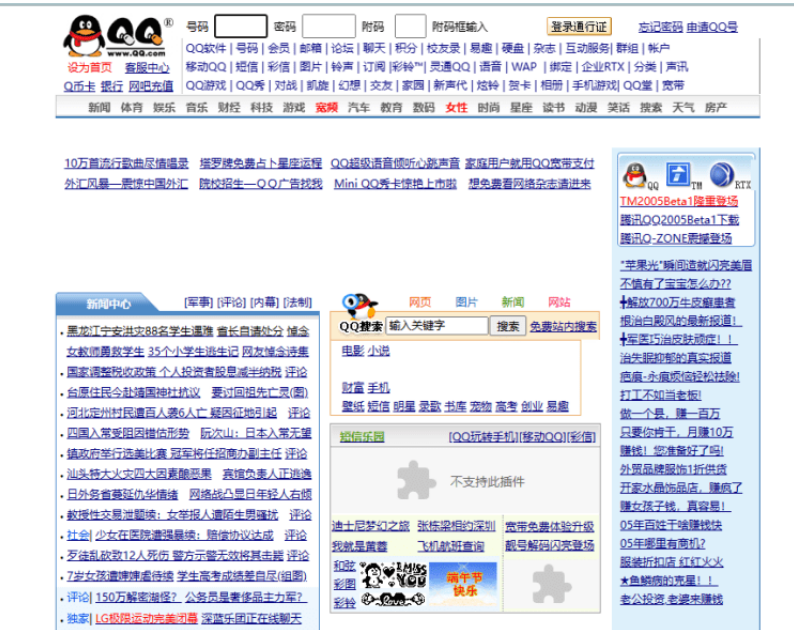Click the unsupported plugin puzzle-piece placeholder
794x630 pixels.
click(411, 480)
